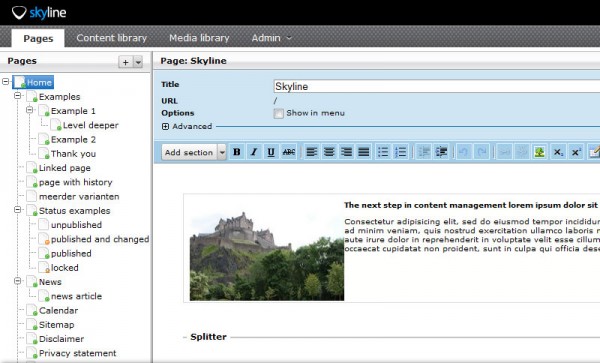The height and width of the screenshot is (363, 600).
Task: Select the Level deeper page
Action: point(91,125)
